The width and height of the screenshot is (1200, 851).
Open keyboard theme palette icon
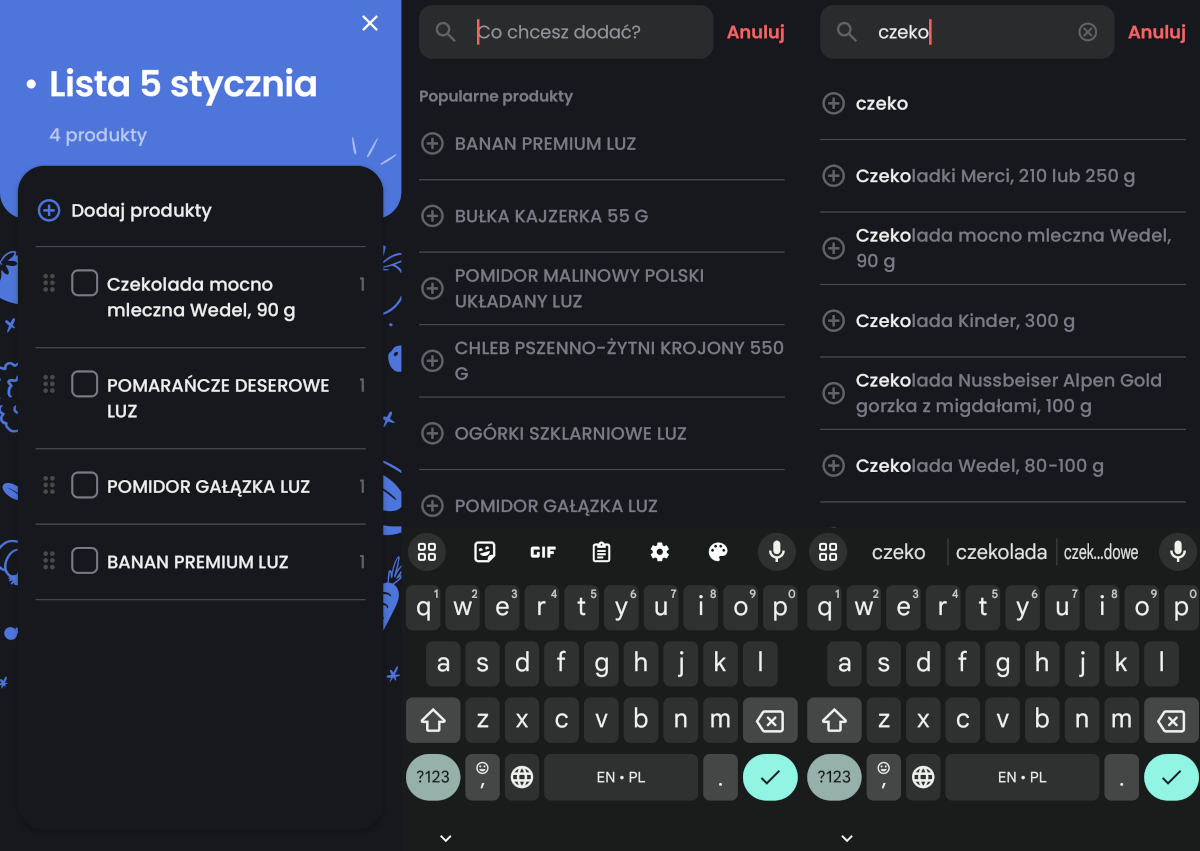click(718, 552)
